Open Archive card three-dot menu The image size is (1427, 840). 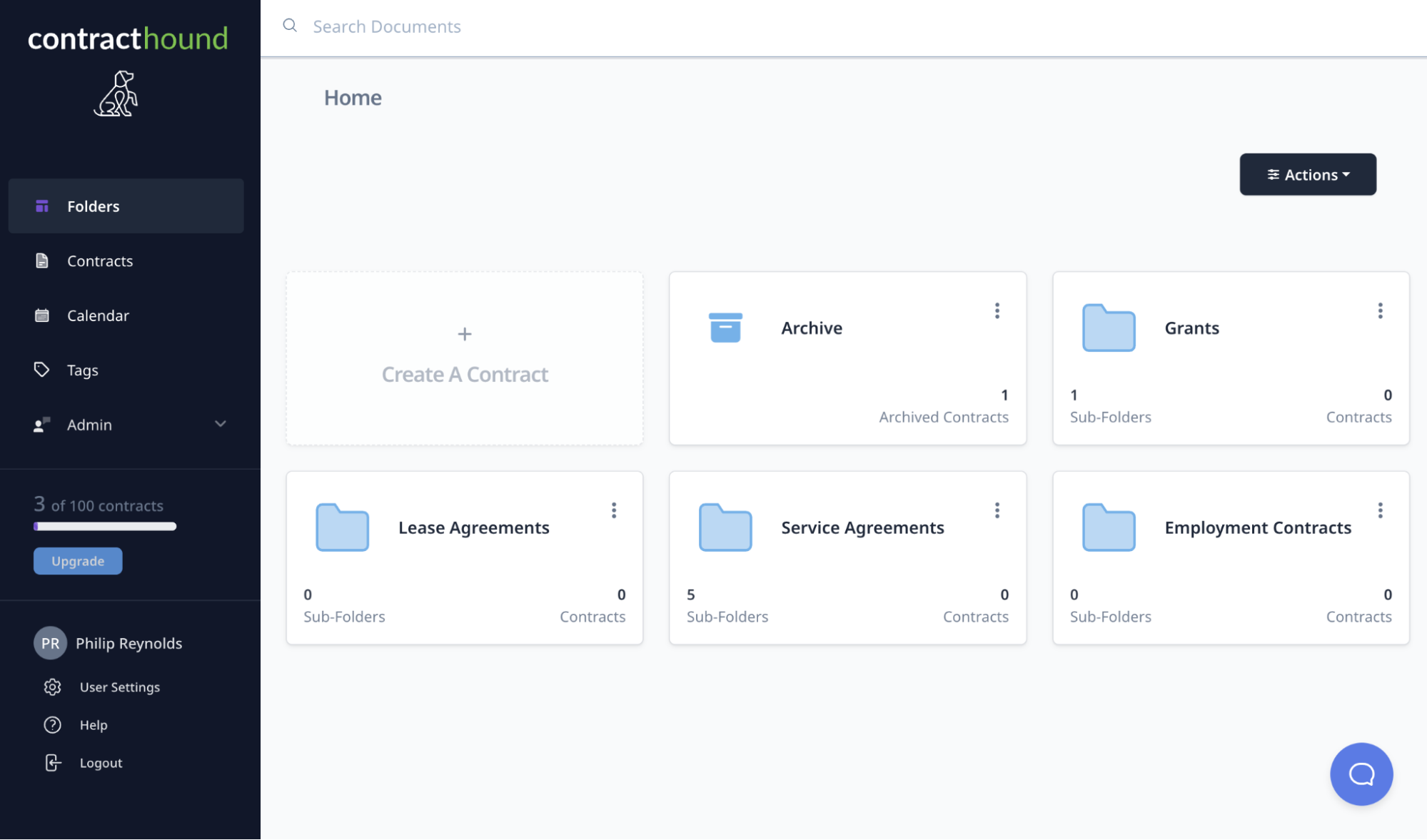click(x=997, y=310)
